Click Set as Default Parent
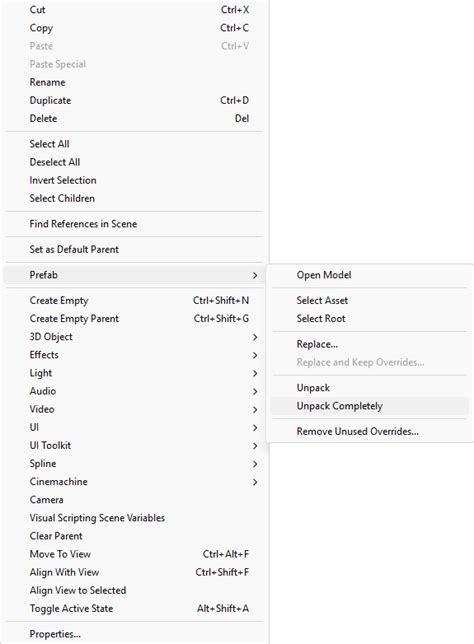Viewport: 474px width, 644px height. point(134,249)
